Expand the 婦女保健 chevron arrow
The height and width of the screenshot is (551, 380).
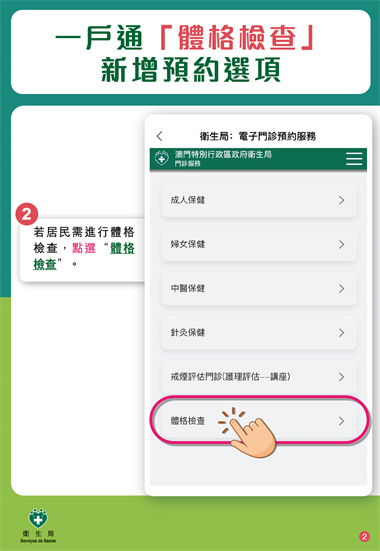pos(341,245)
